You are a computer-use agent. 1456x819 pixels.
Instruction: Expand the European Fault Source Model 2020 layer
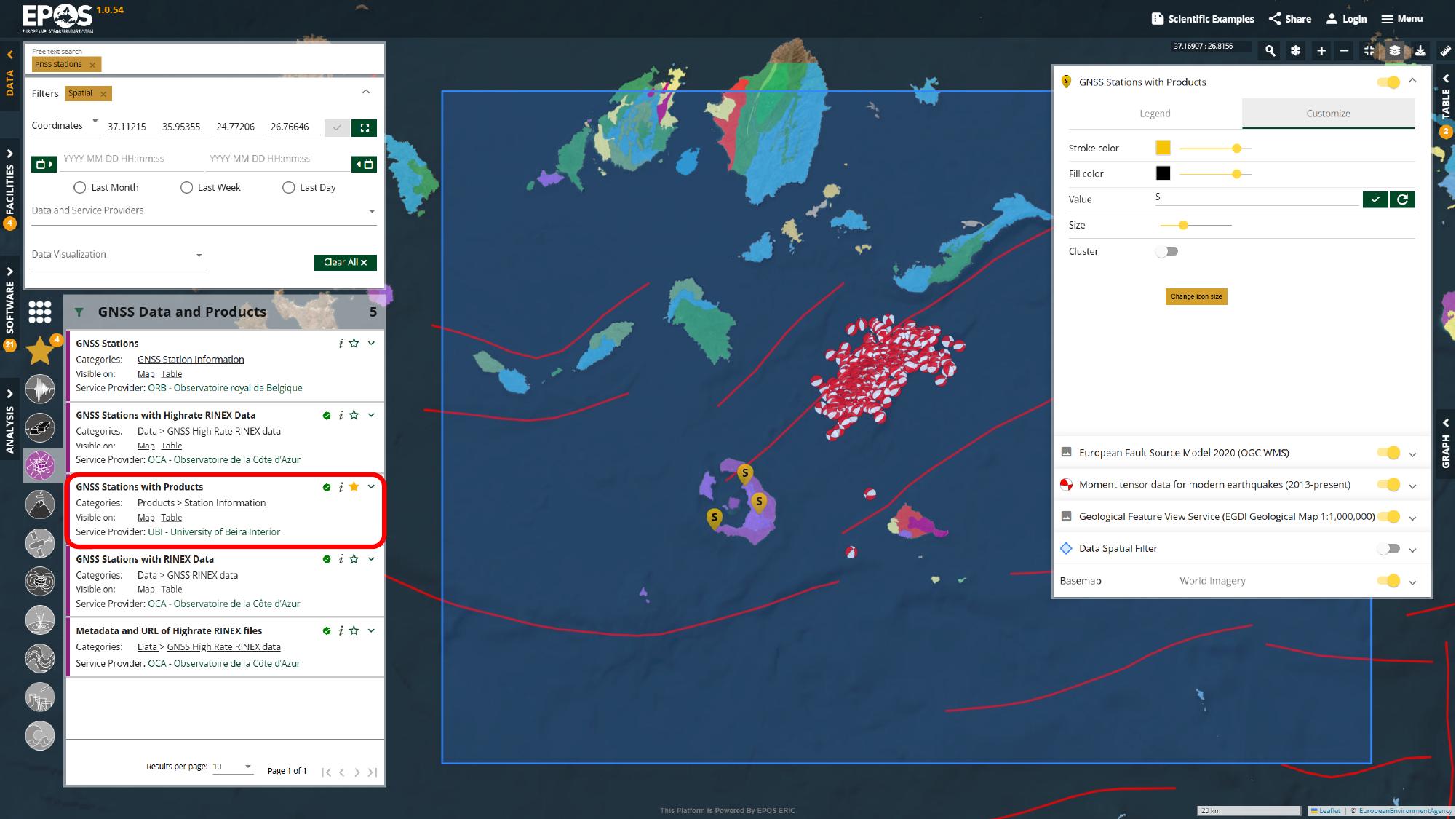pos(1412,453)
